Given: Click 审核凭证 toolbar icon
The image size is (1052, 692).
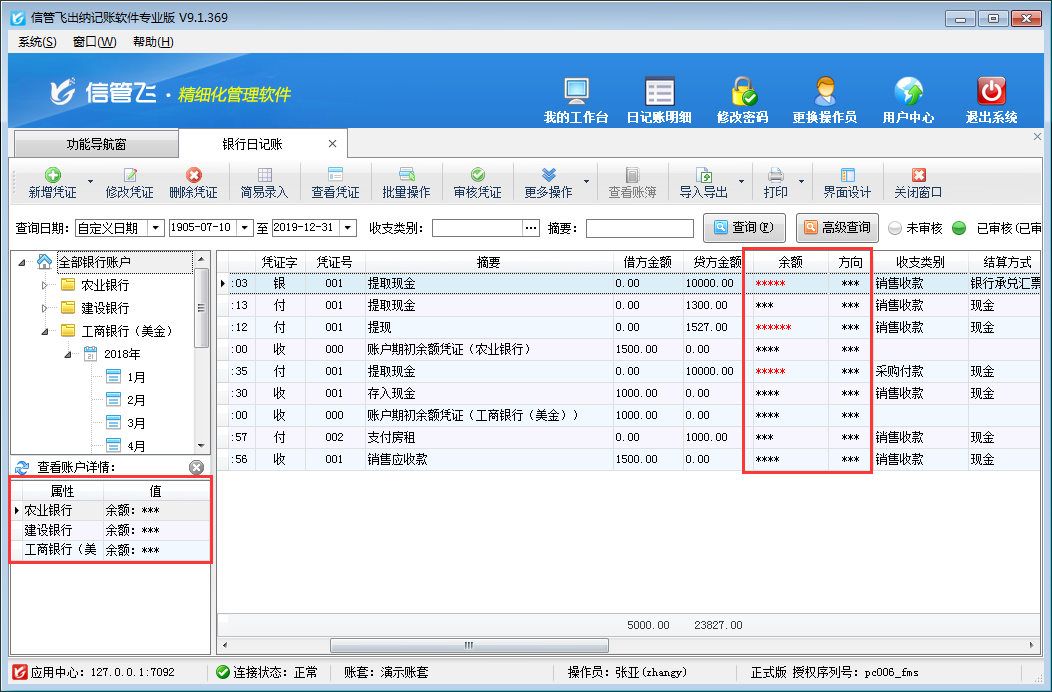Looking at the screenshot, I should pyautogui.click(x=478, y=183).
